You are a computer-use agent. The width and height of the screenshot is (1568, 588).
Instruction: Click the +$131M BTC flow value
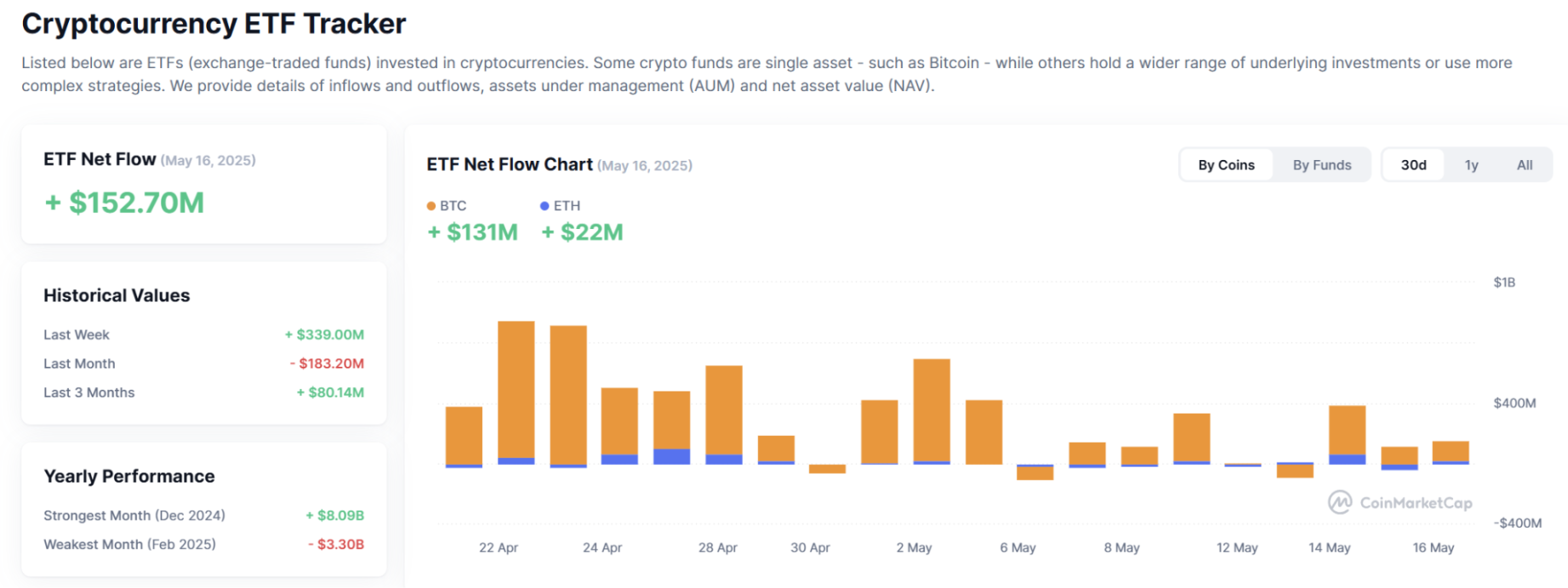pyautogui.click(x=472, y=232)
